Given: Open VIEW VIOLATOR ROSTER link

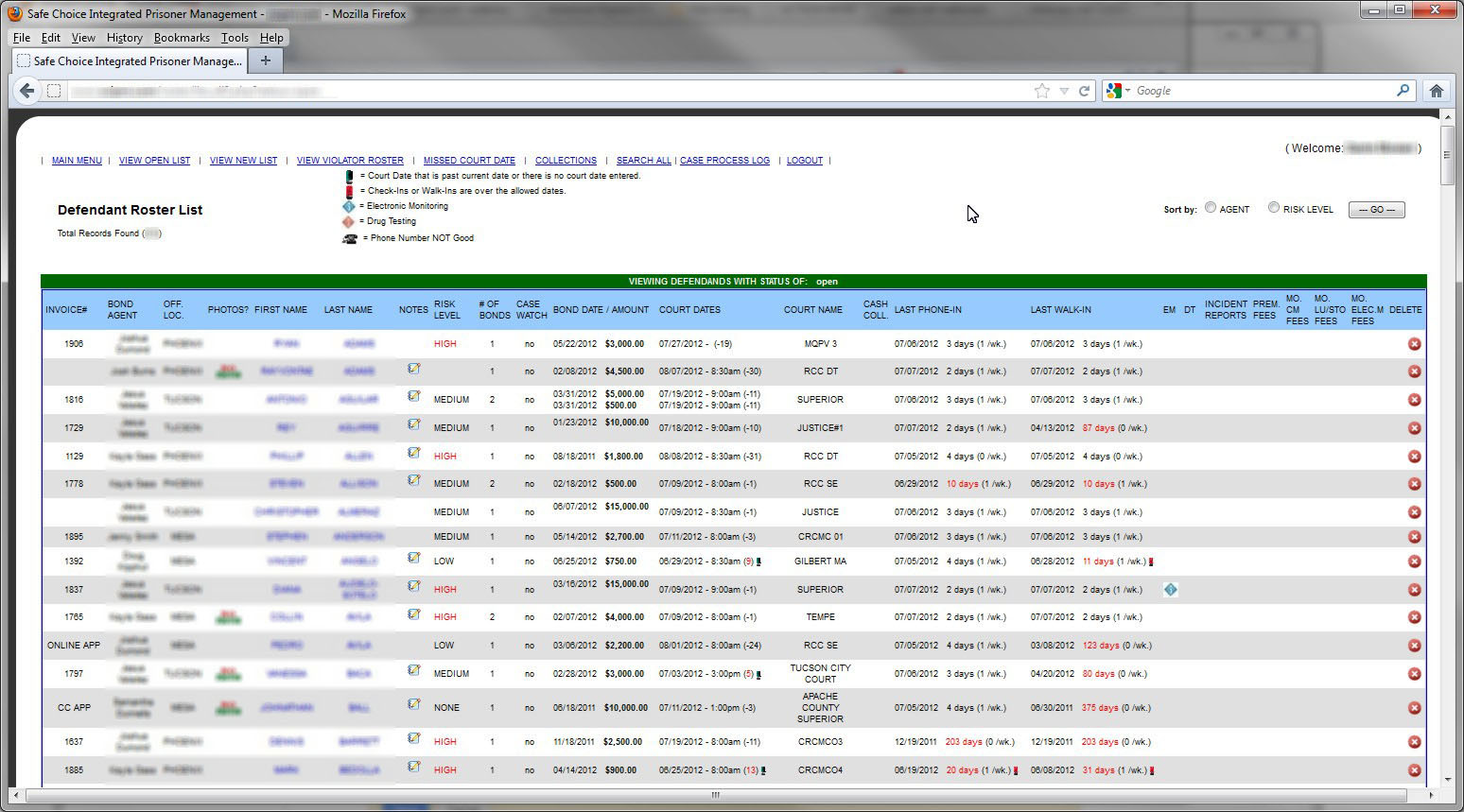Looking at the screenshot, I should coord(350,161).
